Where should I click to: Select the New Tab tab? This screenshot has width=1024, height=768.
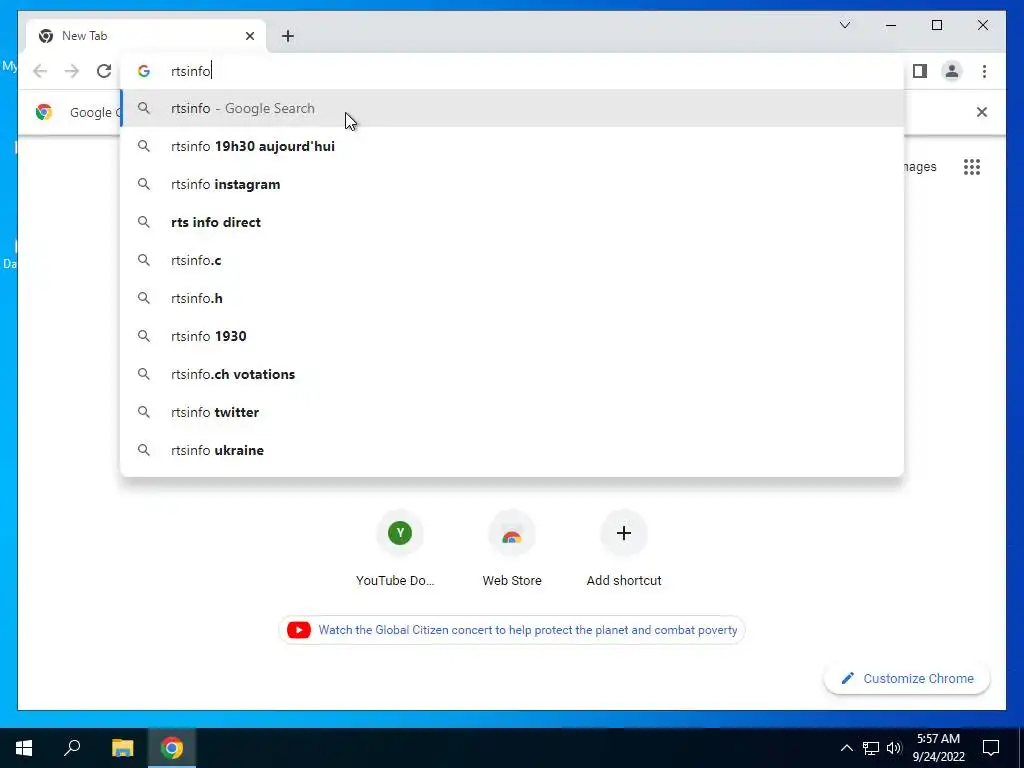[147, 36]
